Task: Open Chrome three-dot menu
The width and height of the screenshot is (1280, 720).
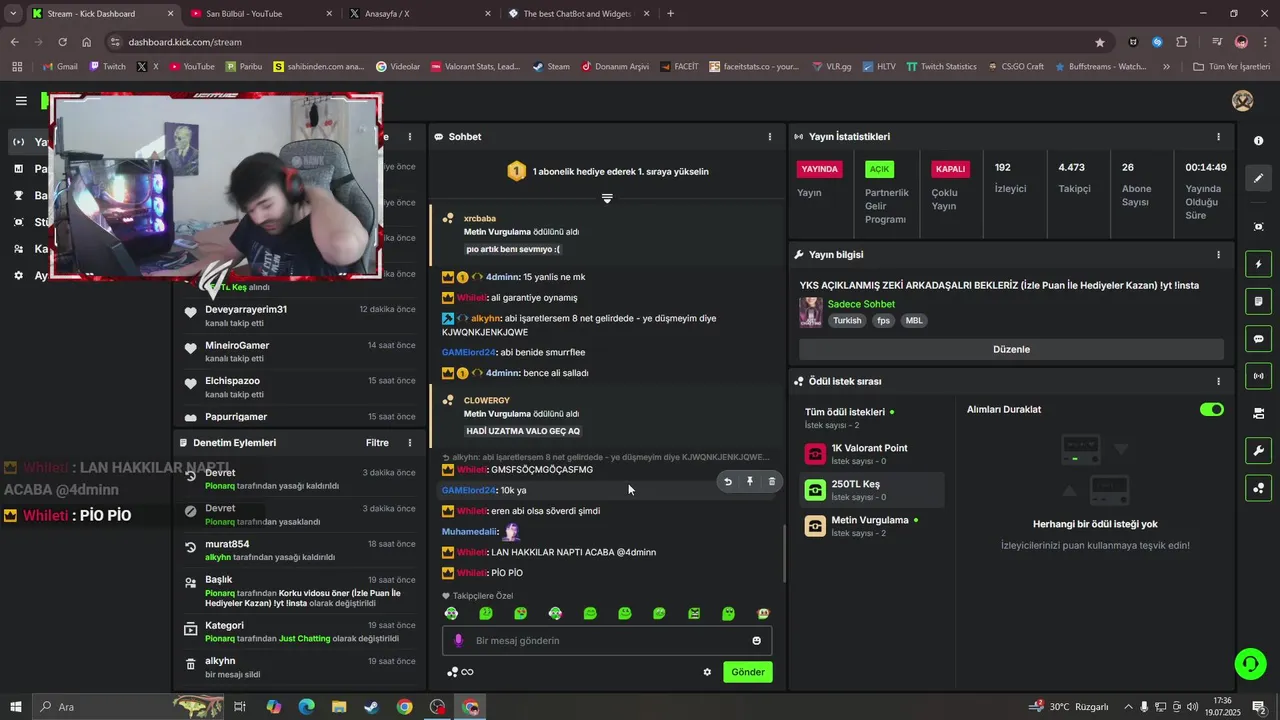Action: pos(1266,42)
